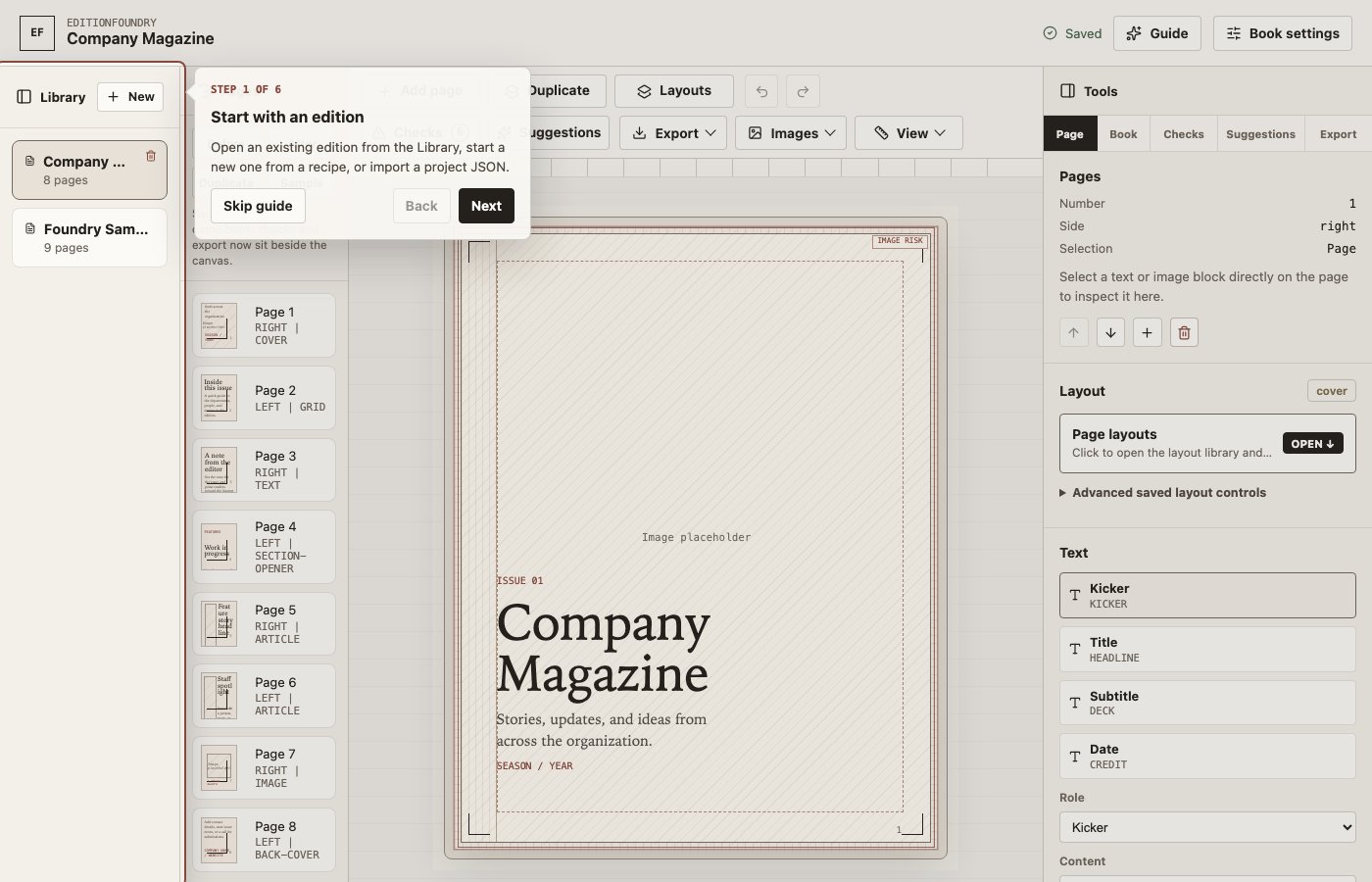
Task: Switch to the Checks tab
Action: (1184, 134)
